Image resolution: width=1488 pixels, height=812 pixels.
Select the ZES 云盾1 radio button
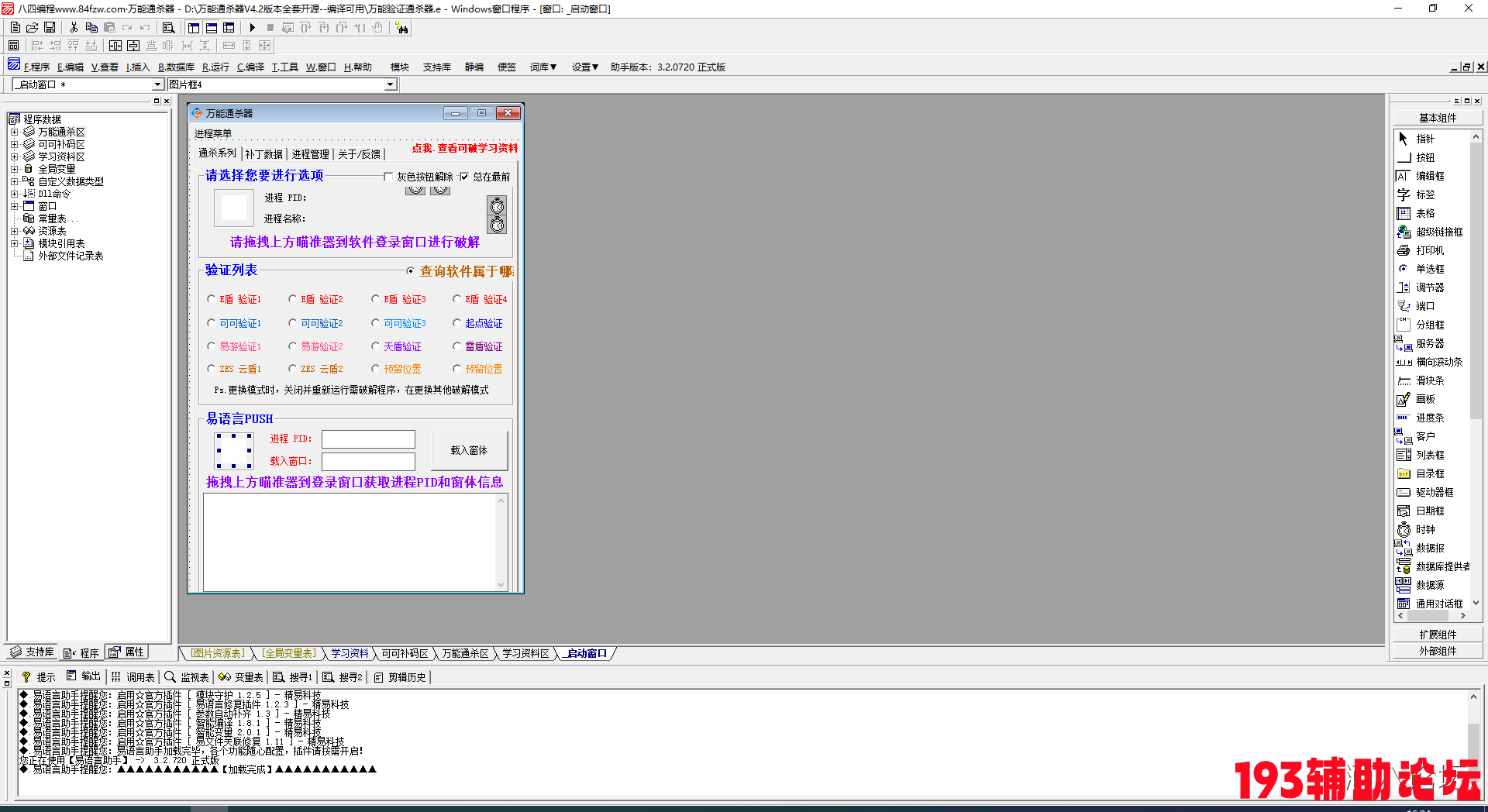212,368
